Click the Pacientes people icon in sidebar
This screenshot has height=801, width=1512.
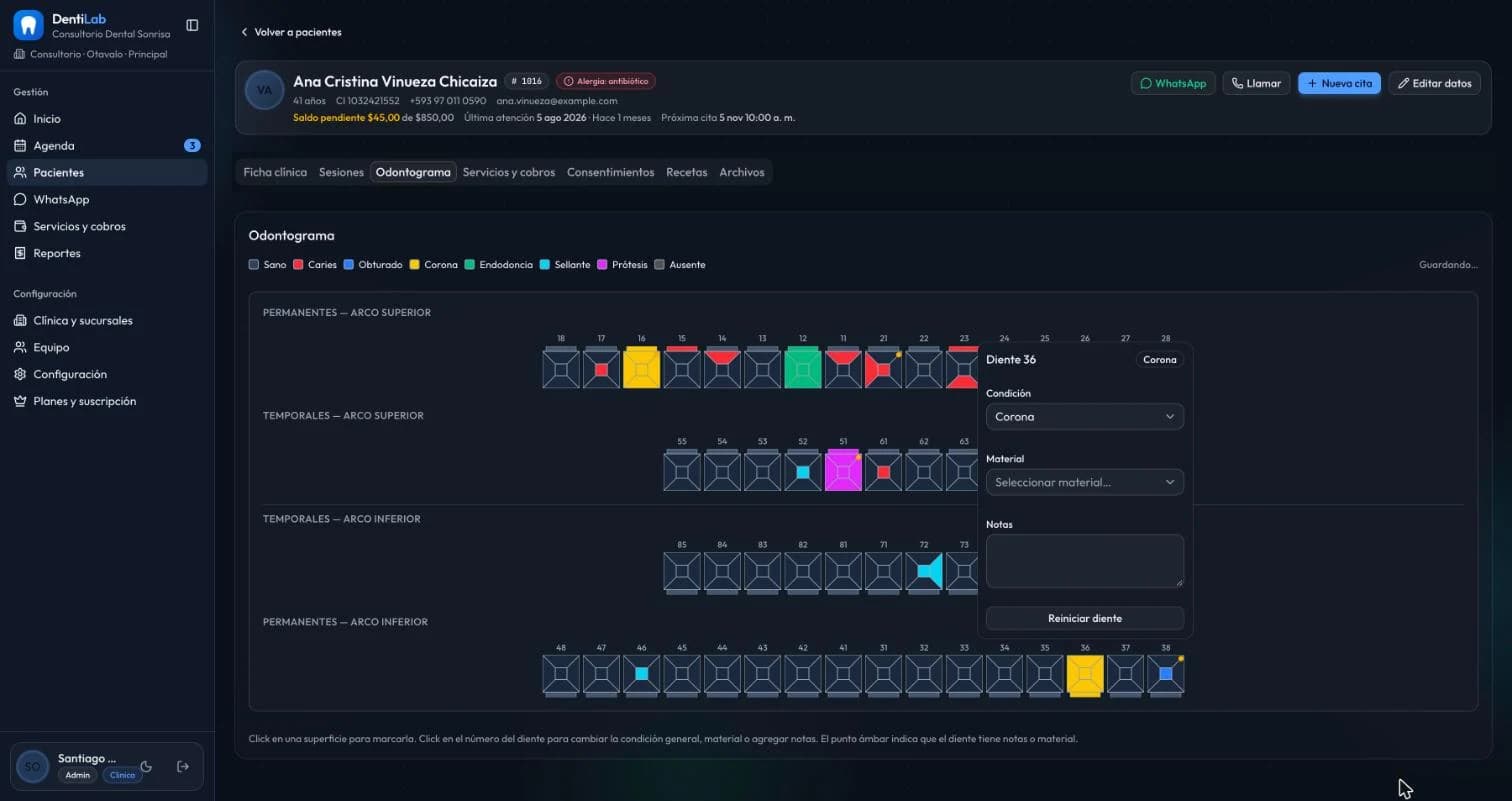pos(20,173)
